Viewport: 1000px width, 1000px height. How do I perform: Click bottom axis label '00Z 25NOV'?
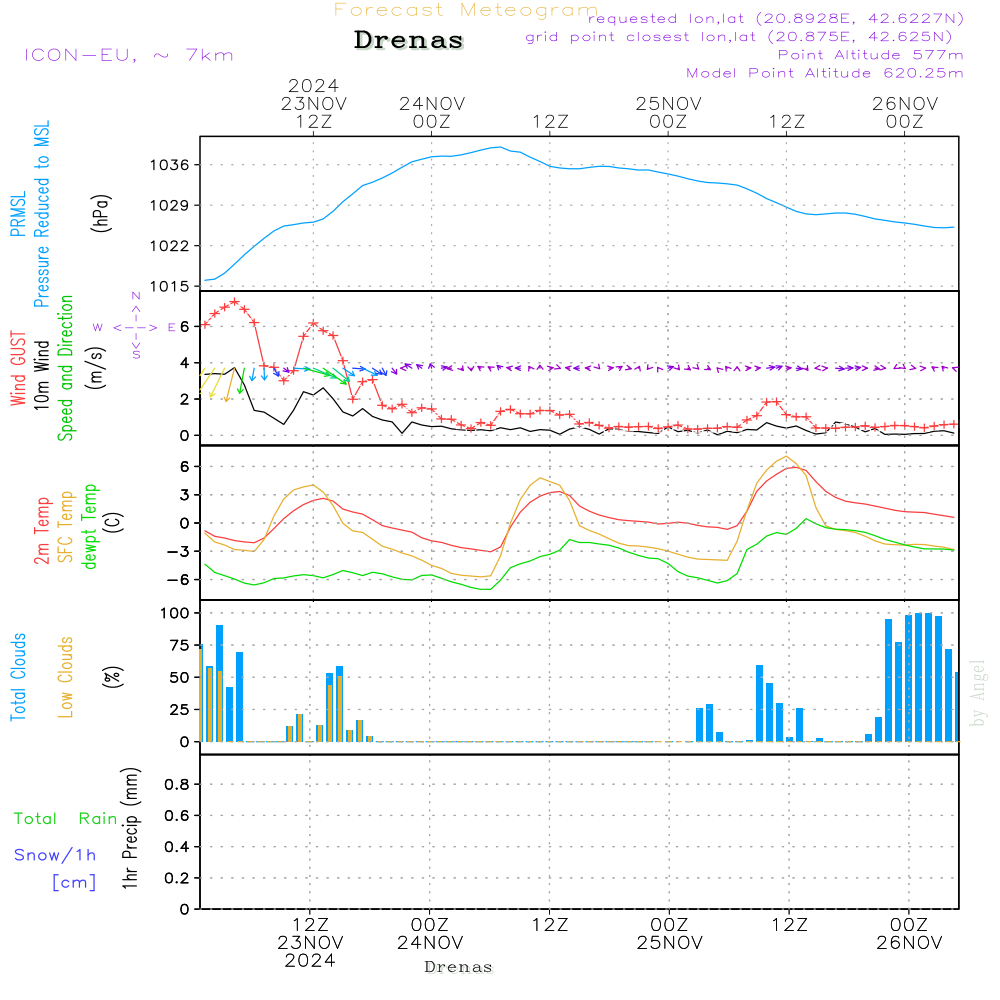coord(670,934)
